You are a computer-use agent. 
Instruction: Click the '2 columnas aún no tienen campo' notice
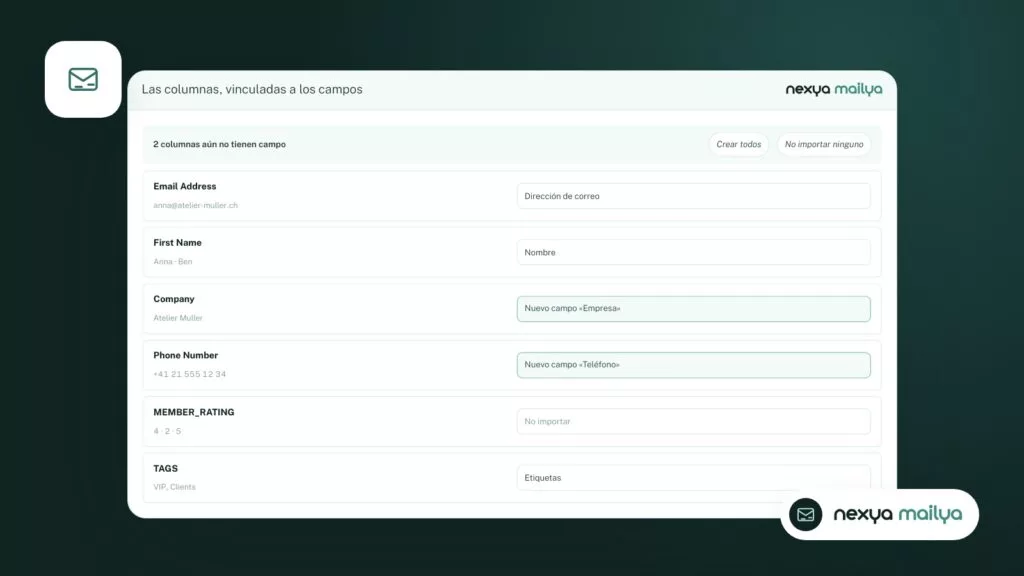(x=219, y=144)
